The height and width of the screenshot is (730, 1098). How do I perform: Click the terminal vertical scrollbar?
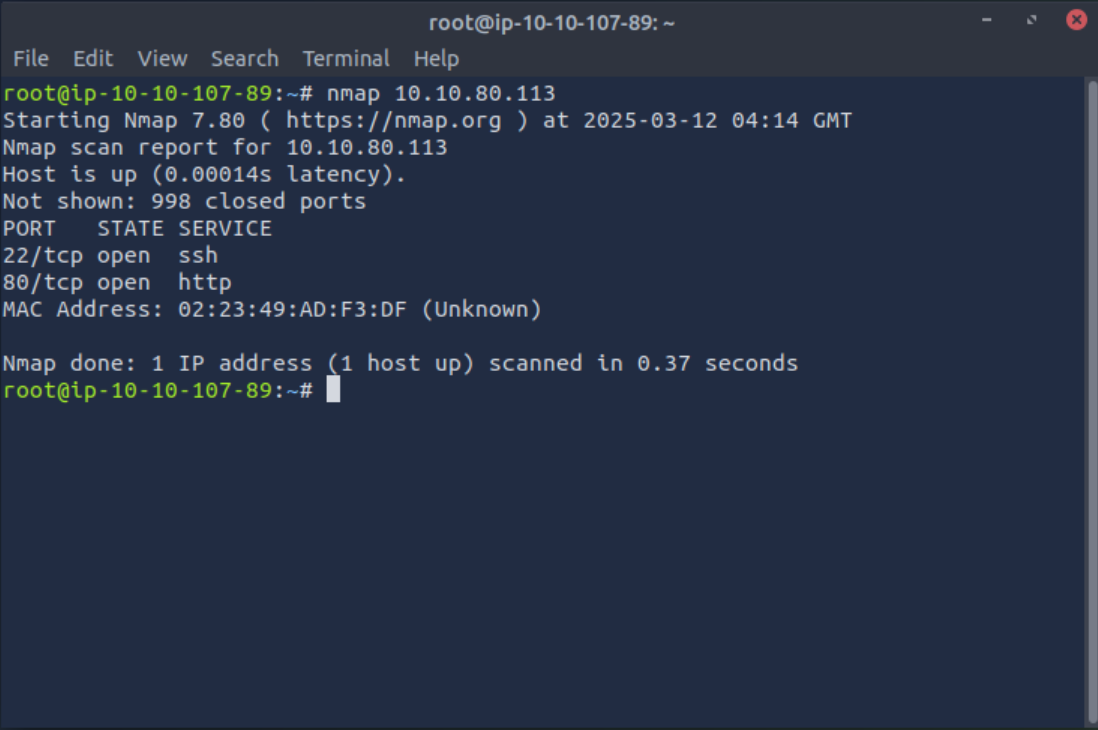(x=1092, y=403)
